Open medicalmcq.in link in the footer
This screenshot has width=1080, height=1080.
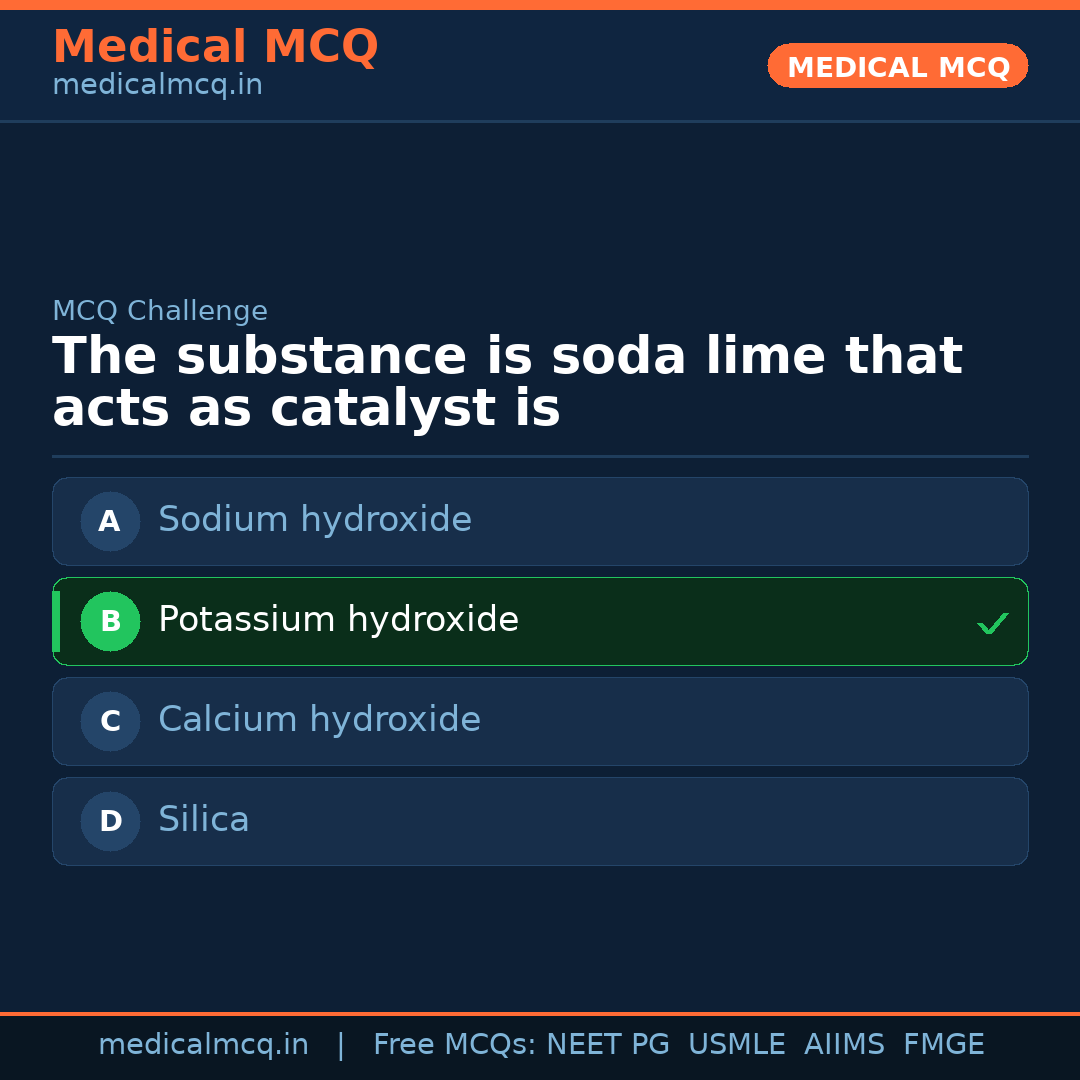pos(203,1045)
